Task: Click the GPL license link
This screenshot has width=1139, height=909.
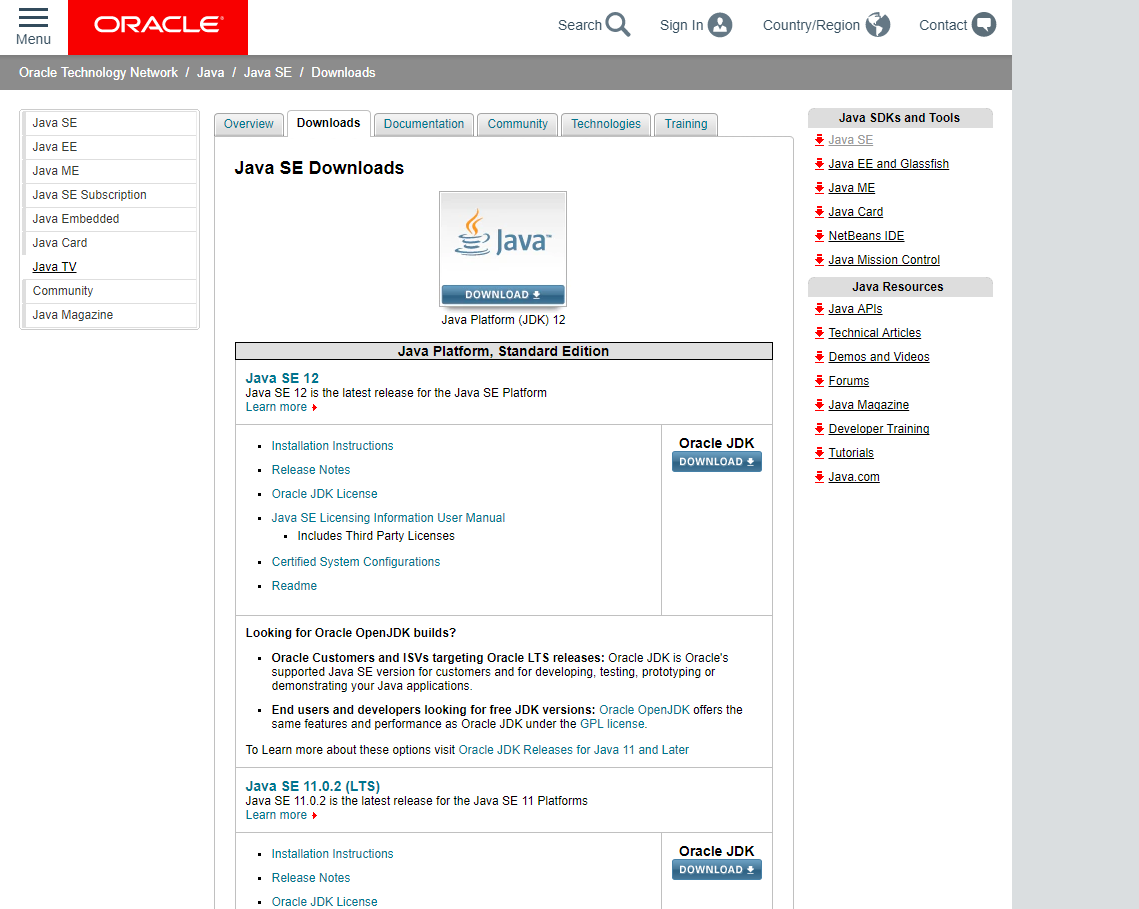Action: (612, 724)
